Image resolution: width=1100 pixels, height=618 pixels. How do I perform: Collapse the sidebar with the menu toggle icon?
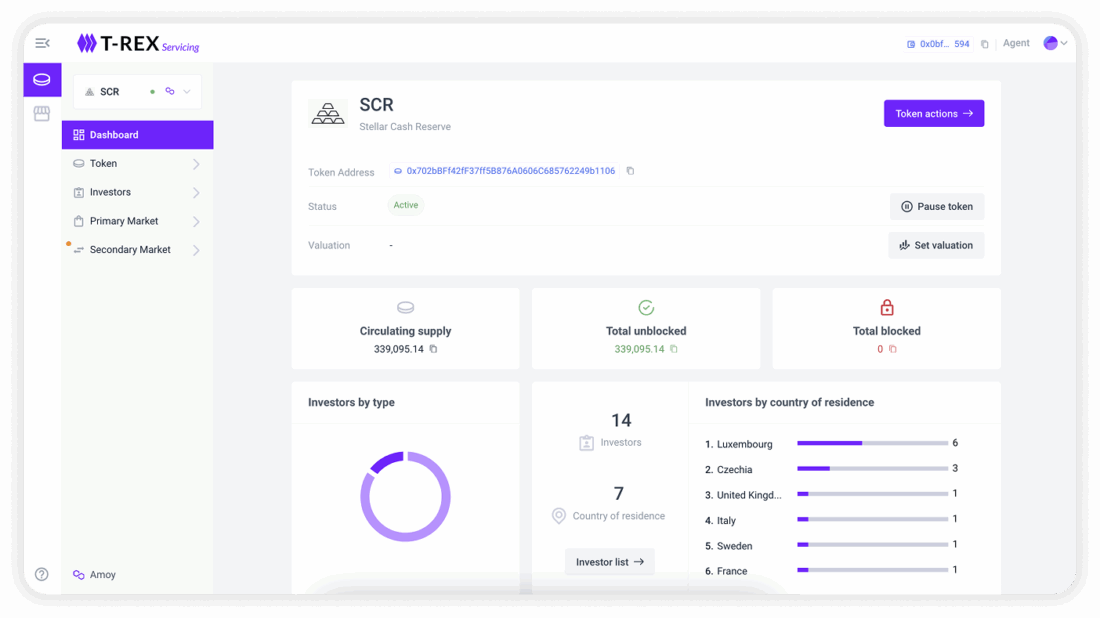point(42,43)
